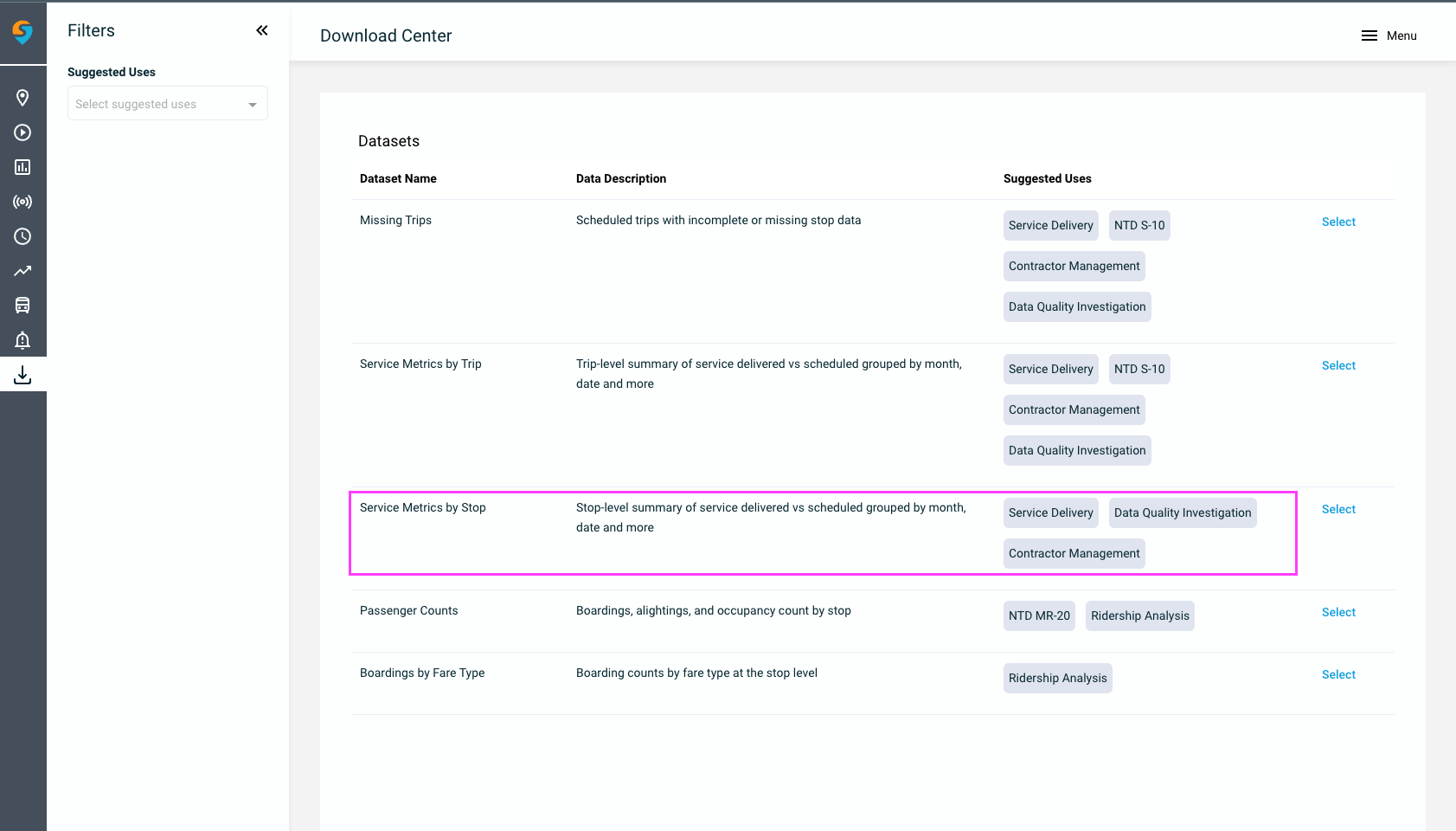1456x831 pixels.
Task: Click 'Boardings, alightings, and occupancy' description
Action: 714,610
